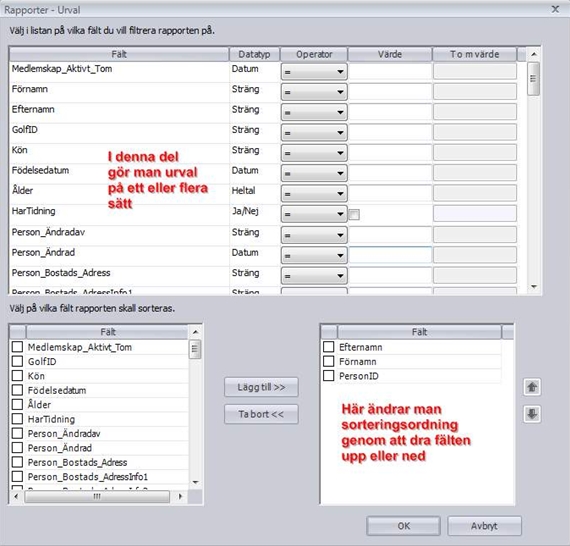570x546 pixels.
Task: Open the operator dropdown for Medlemskap_Aktivt_Tom
Action: pos(314,72)
